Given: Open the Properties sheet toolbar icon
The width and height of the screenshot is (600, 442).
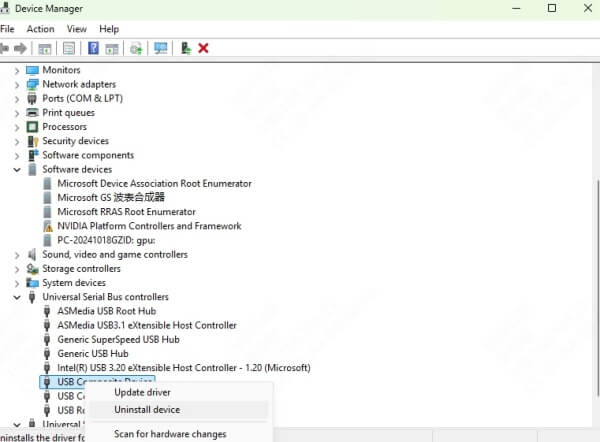Looking at the screenshot, I should pos(69,49).
